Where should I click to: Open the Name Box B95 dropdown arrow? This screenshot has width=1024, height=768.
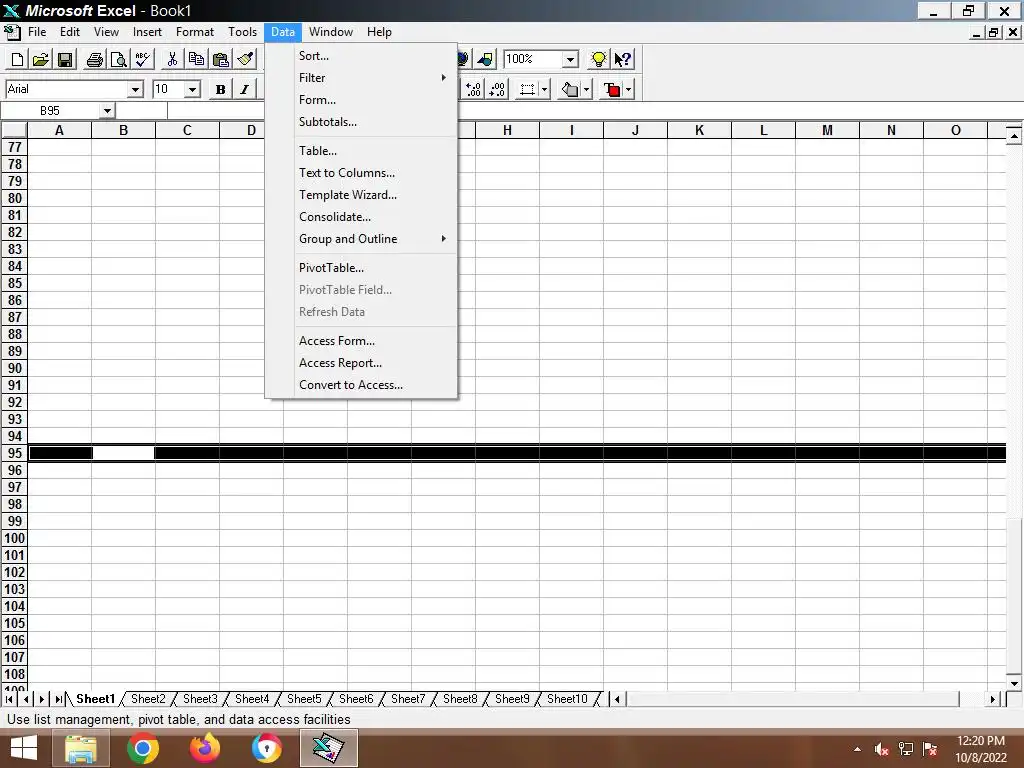pos(108,111)
